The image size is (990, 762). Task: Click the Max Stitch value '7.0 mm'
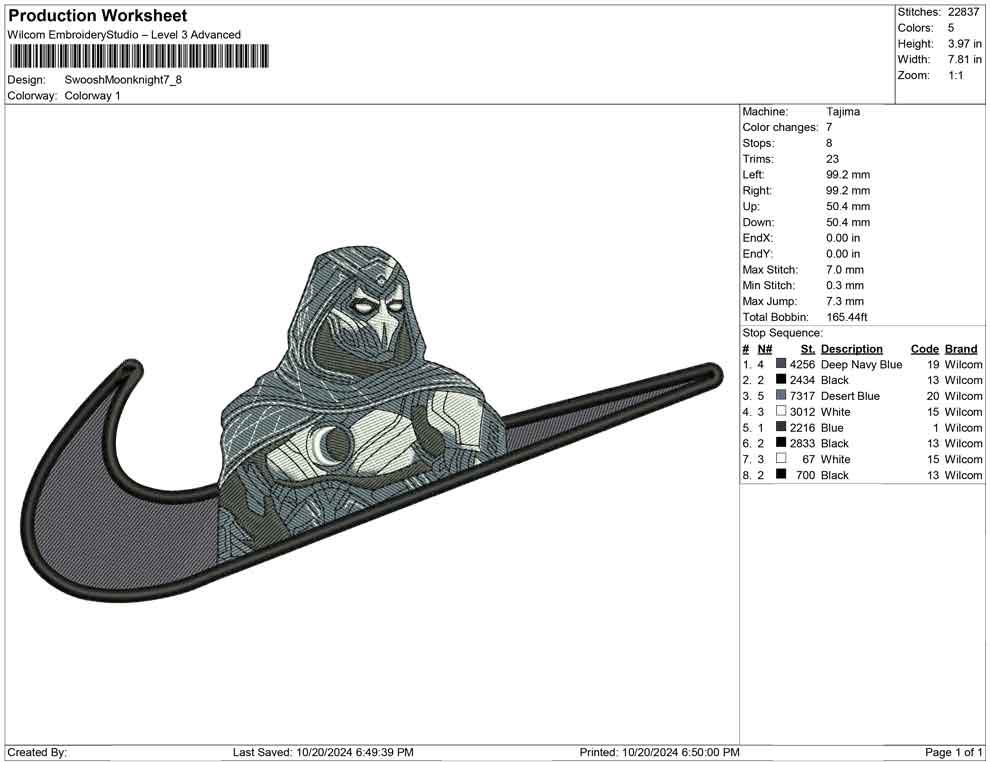click(x=845, y=270)
